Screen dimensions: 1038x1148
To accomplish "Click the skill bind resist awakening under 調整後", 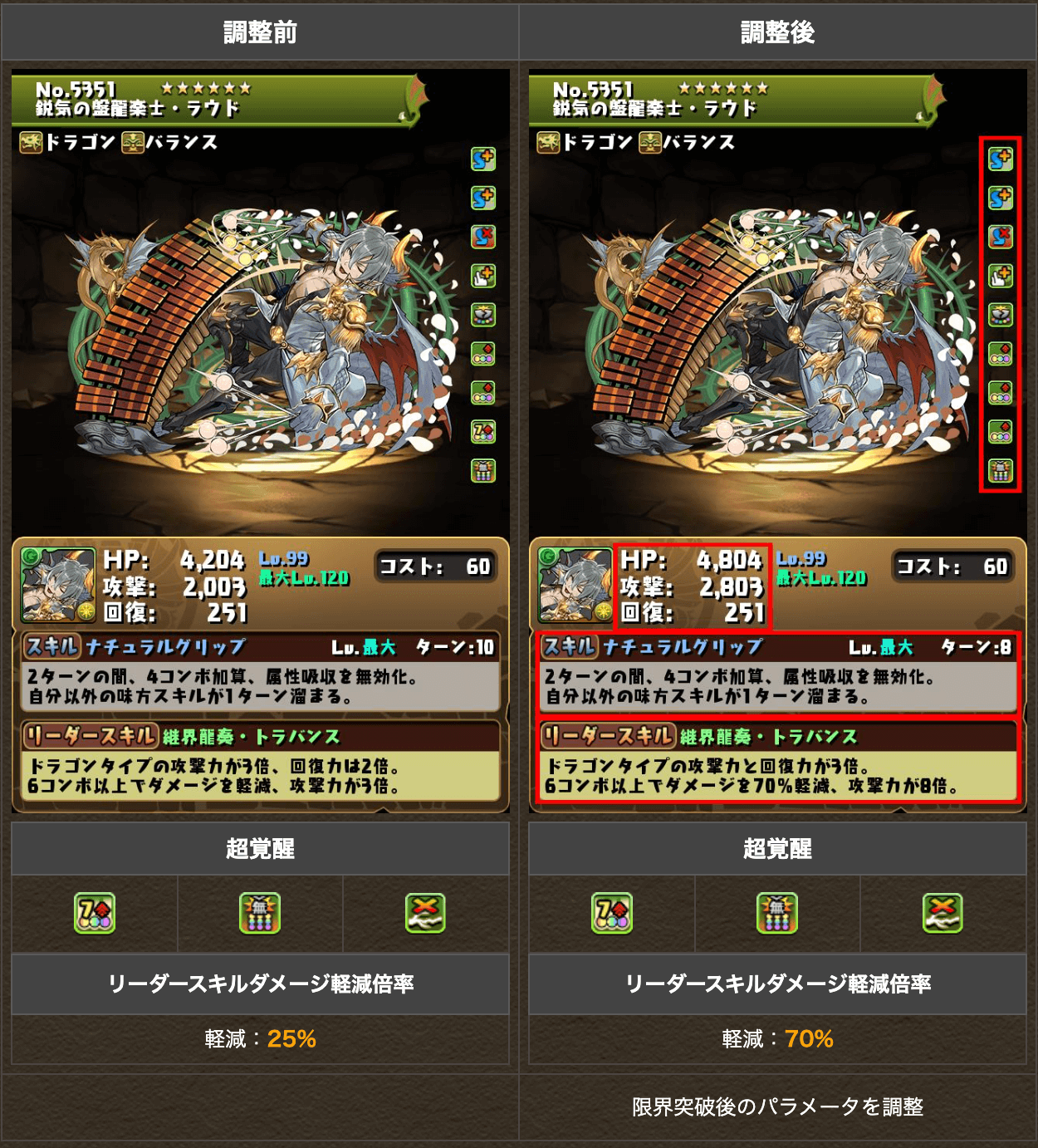I will (x=1001, y=237).
